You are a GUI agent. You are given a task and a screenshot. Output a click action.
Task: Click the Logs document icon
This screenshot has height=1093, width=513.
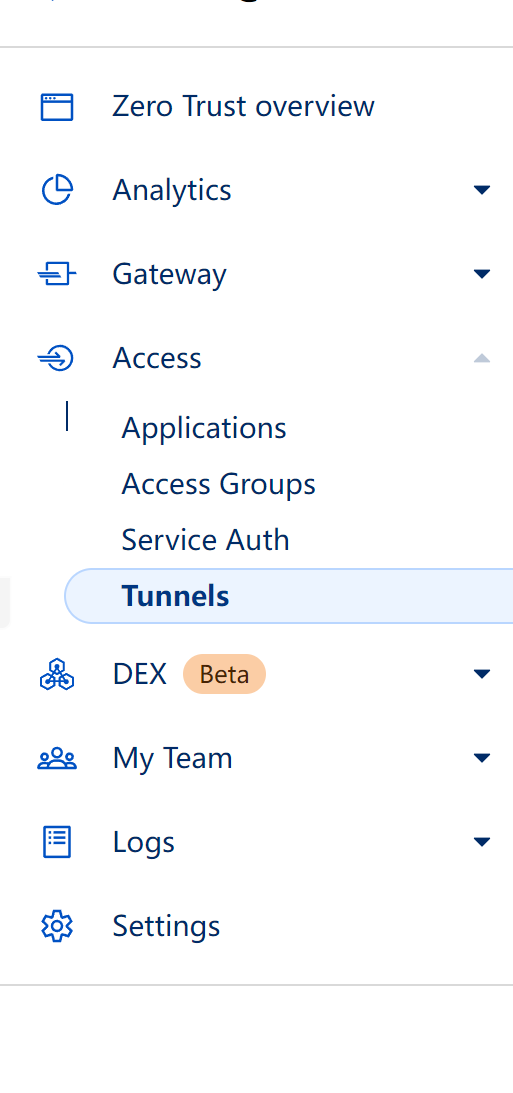click(x=57, y=842)
